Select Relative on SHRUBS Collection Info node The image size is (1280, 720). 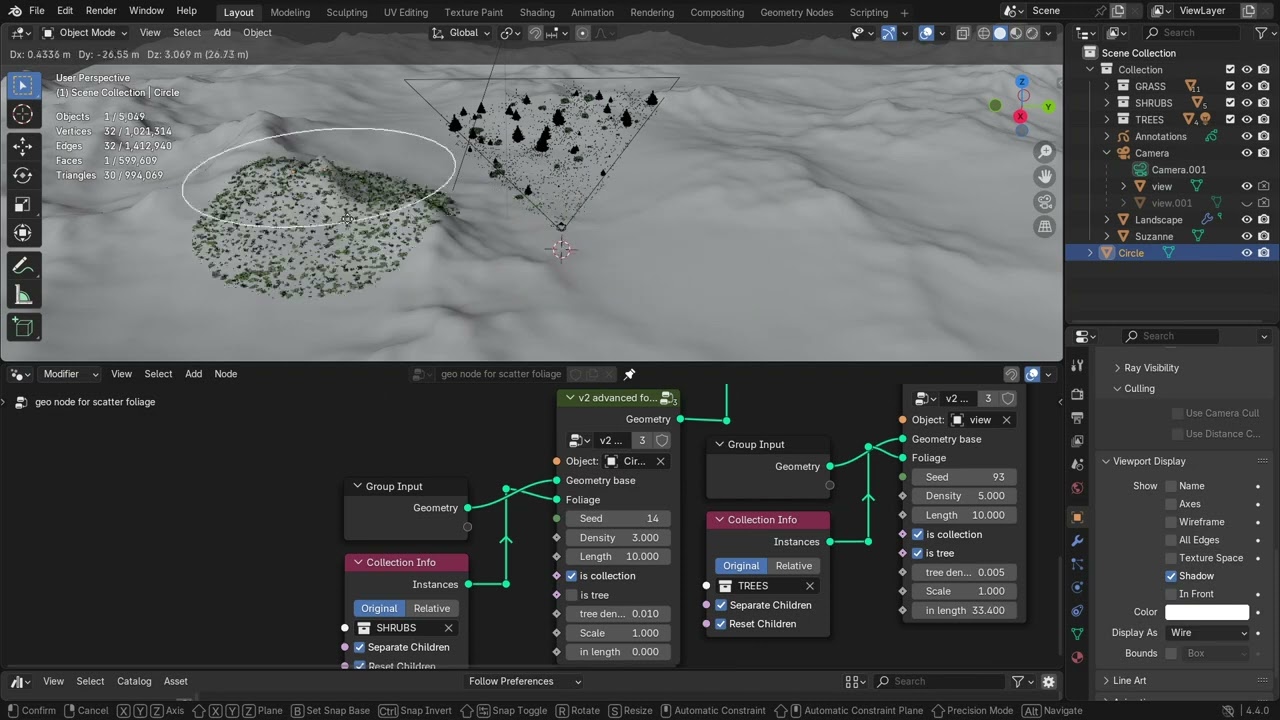tap(432, 608)
